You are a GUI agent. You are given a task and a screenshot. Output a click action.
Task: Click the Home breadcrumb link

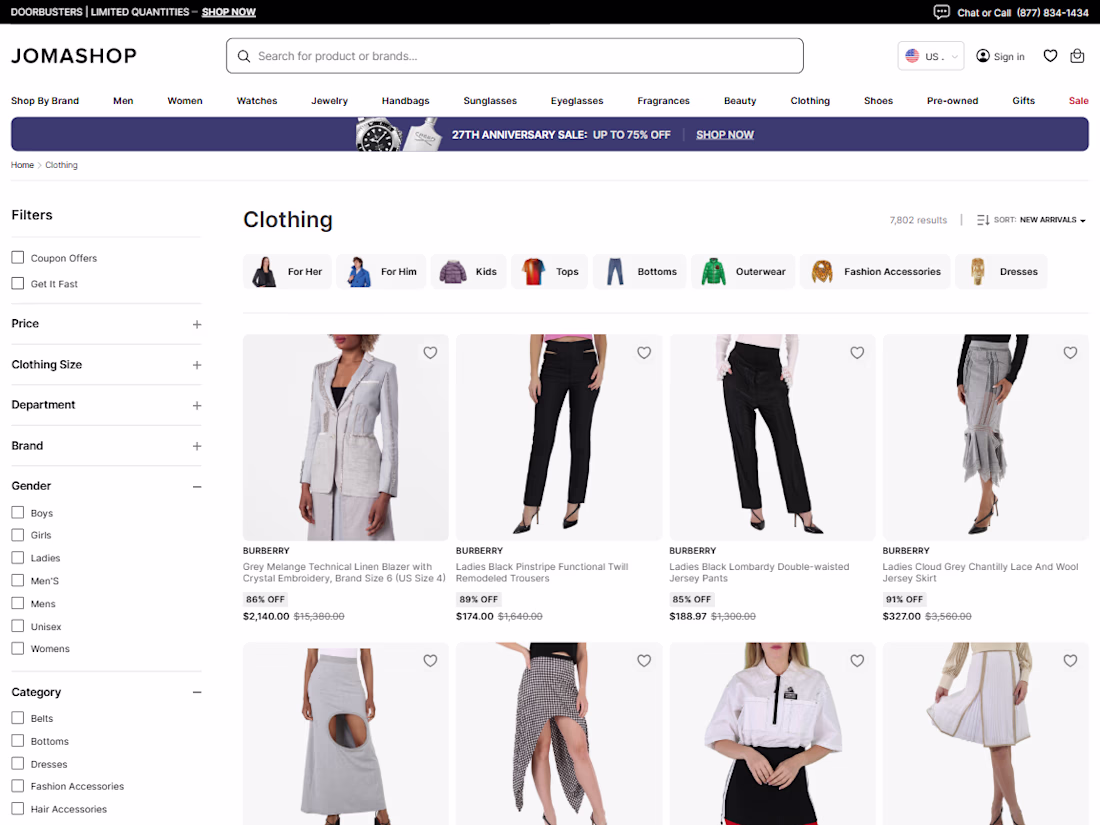click(x=22, y=165)
